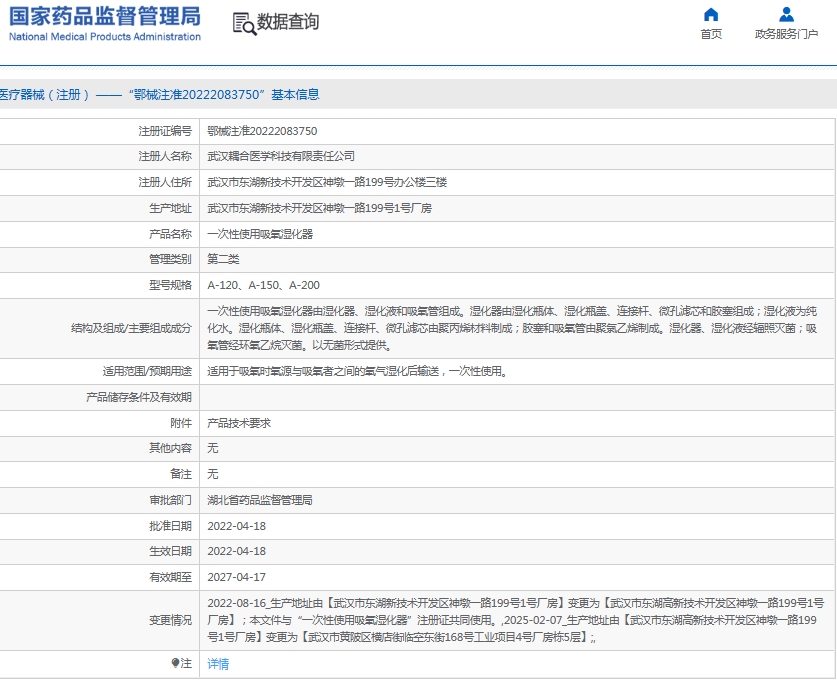Click the 有效期至 row label
This screenshot has width=837, height=684.
(x=170, y=577)
